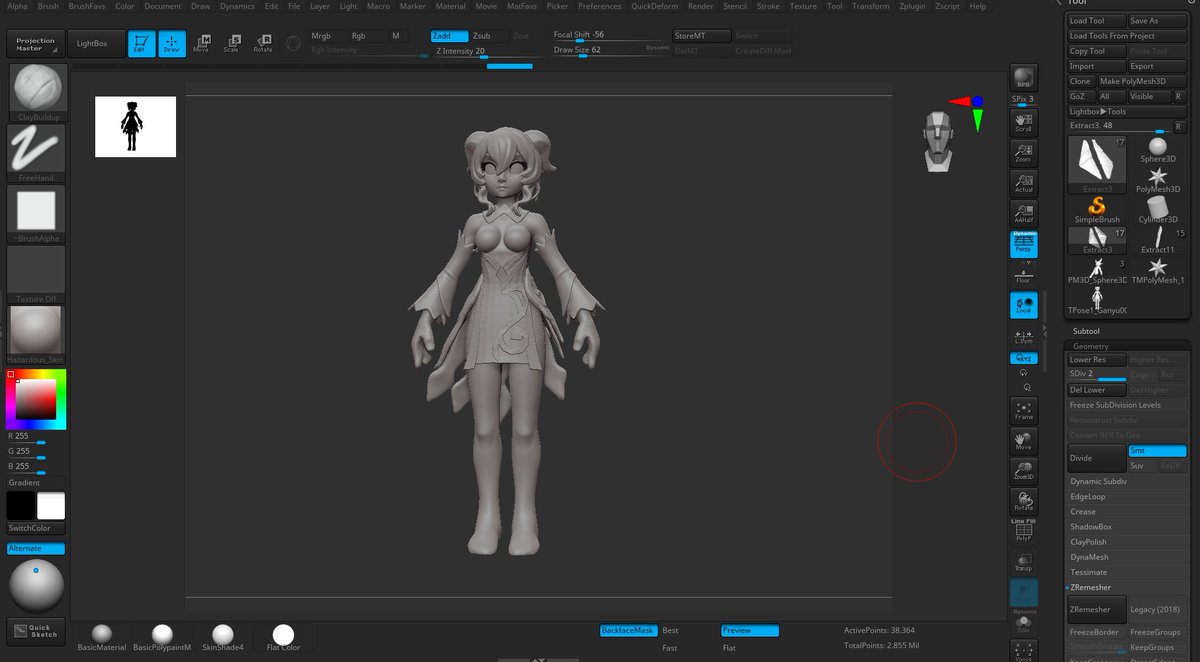The image size is (1200, 662).
Task: Expand the DynaMesh section
Action: pos(1090,557)
